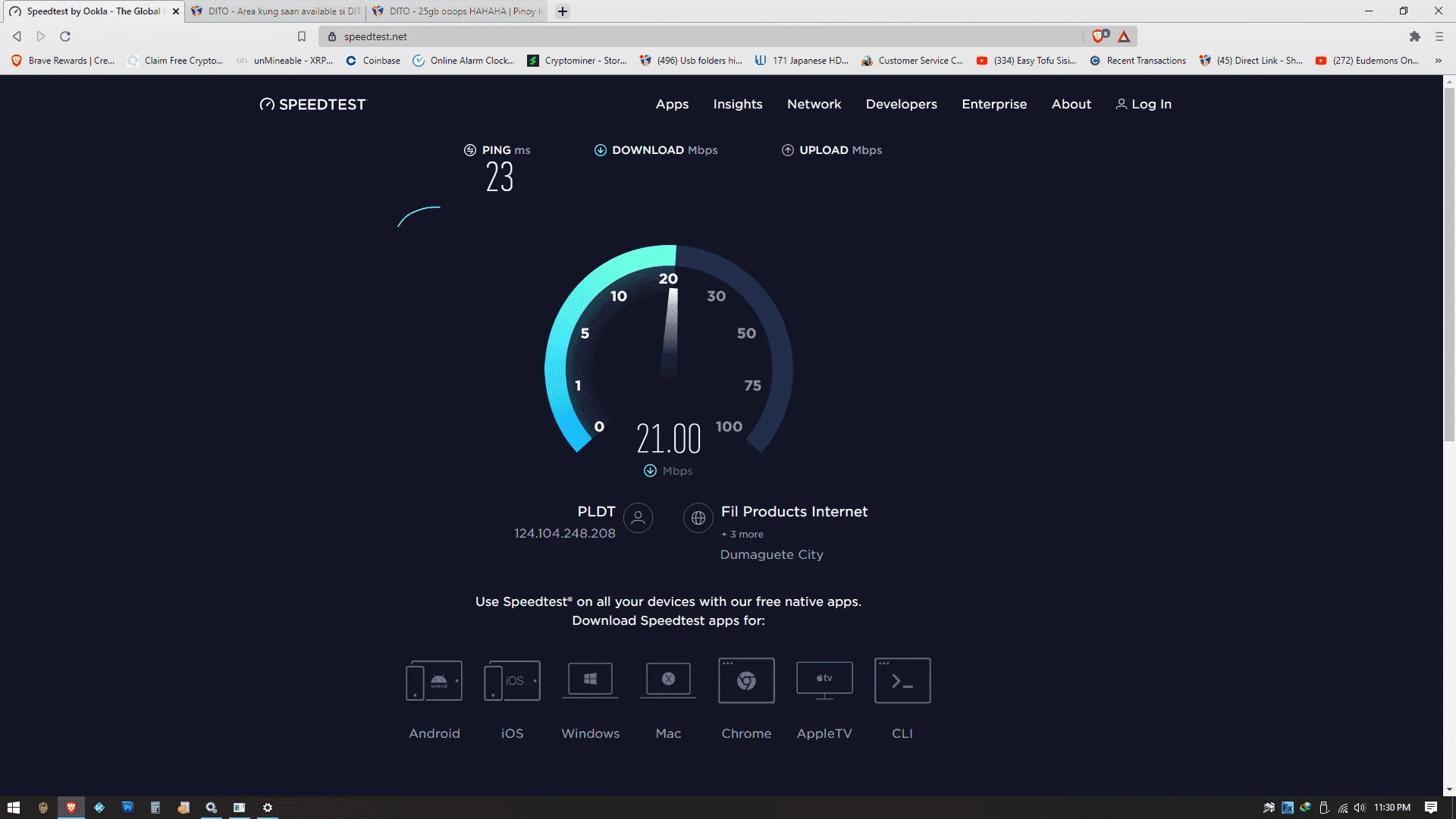Click the AppleTV label link
The width and height of the screenshot is (1456, 819).
pyautogui.click(x=824, y=733)
